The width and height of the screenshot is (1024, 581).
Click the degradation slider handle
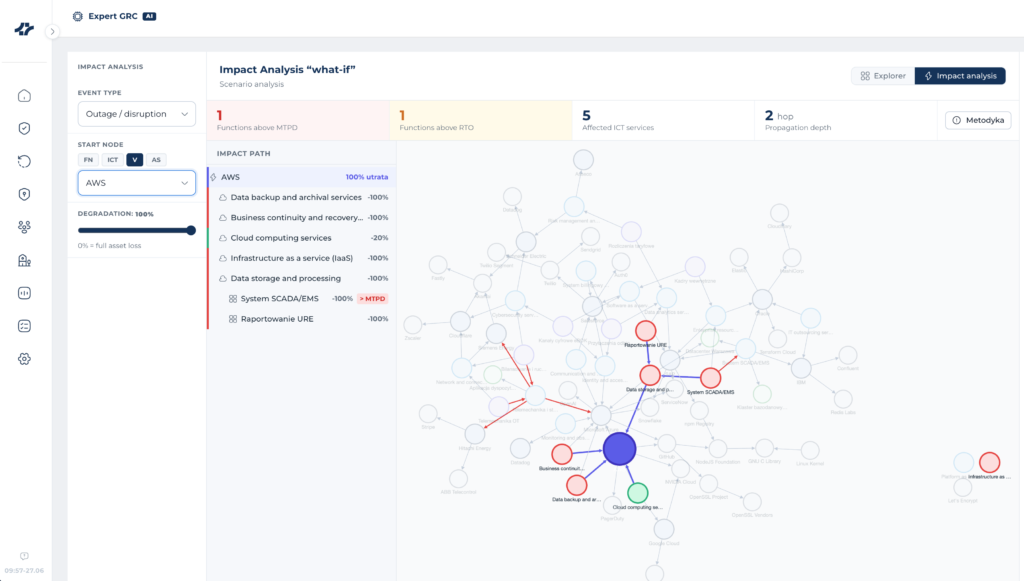point(191,230)
